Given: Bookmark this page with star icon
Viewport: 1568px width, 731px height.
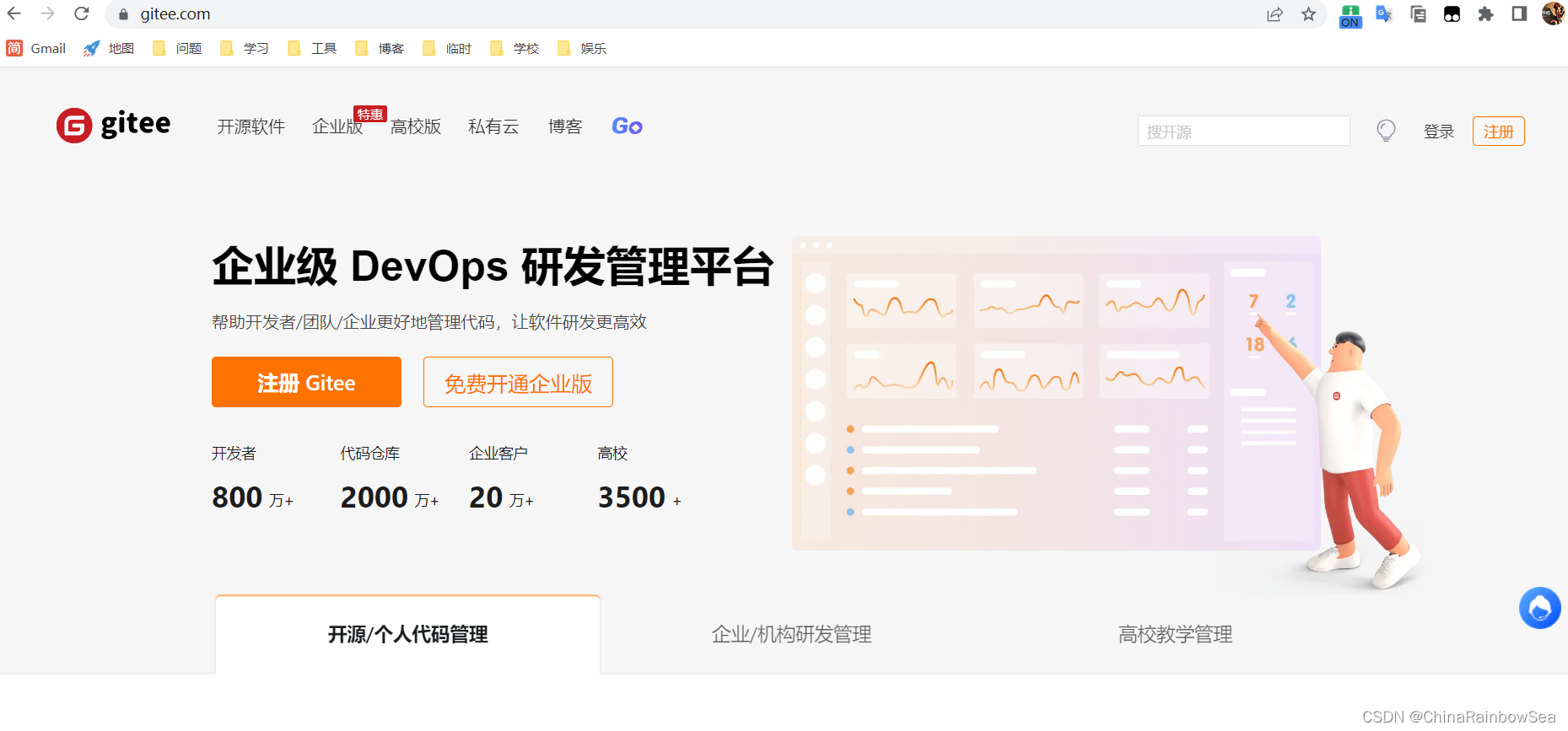Looking at the screenshot, I should tap(1308, 14).
